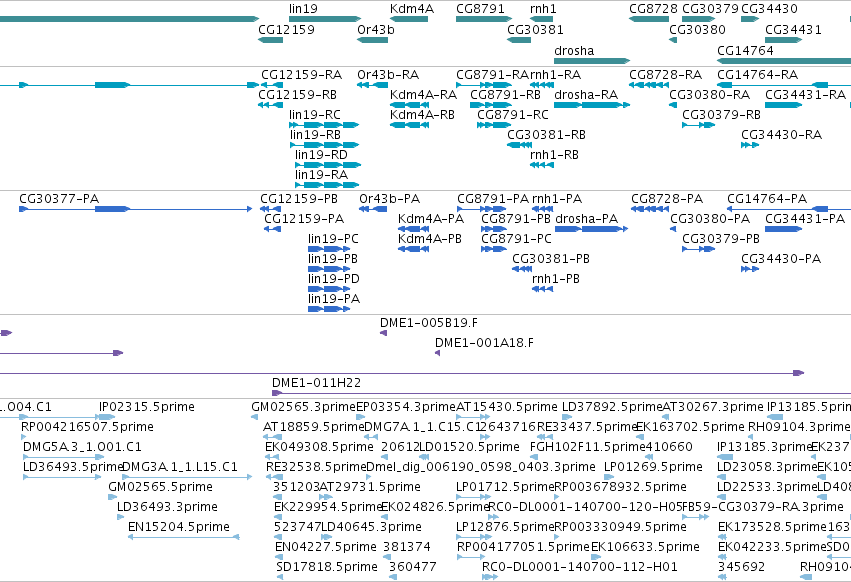Select the gene label reading exactly "CG8791"
This screenshot has height=582, width=851.
click(480, 9)
